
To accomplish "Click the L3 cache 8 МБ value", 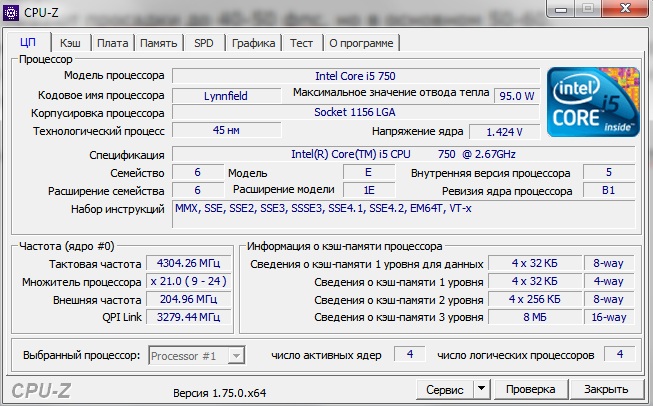I will click(x=535, y=317).
